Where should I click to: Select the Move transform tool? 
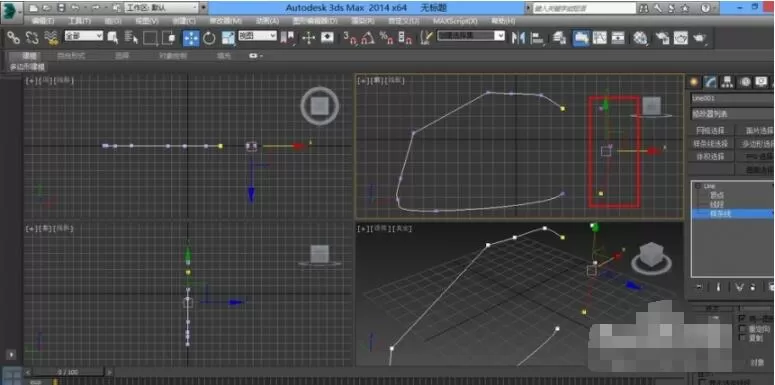point(191,38)
